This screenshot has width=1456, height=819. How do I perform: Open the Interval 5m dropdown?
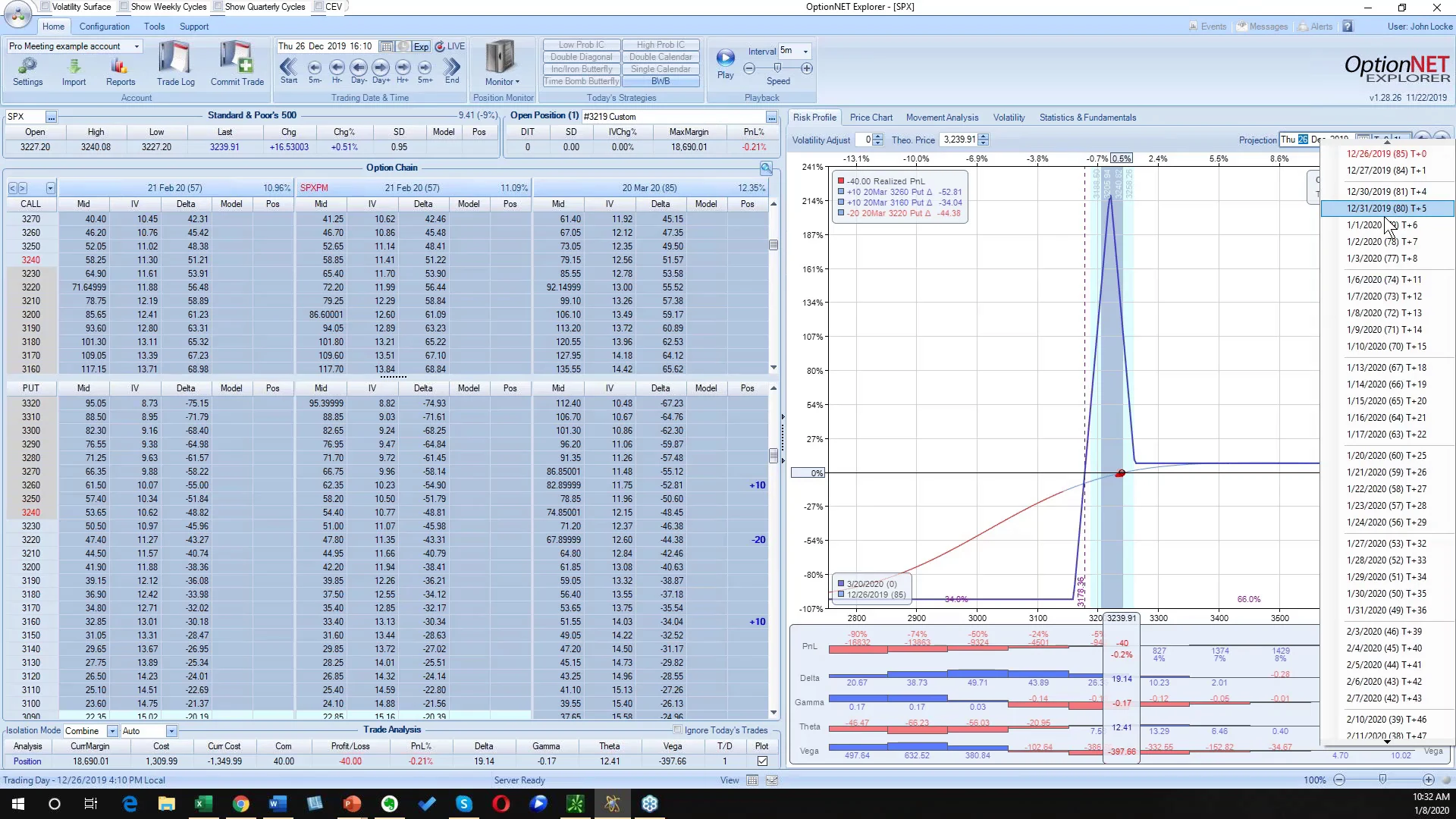(805, 52)
